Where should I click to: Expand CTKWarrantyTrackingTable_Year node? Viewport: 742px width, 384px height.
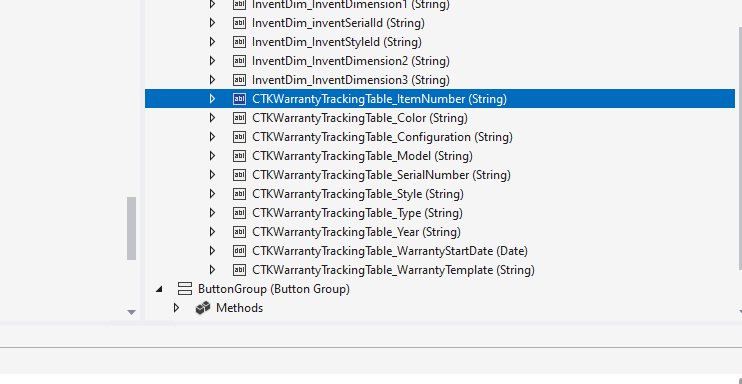point(212,232)
